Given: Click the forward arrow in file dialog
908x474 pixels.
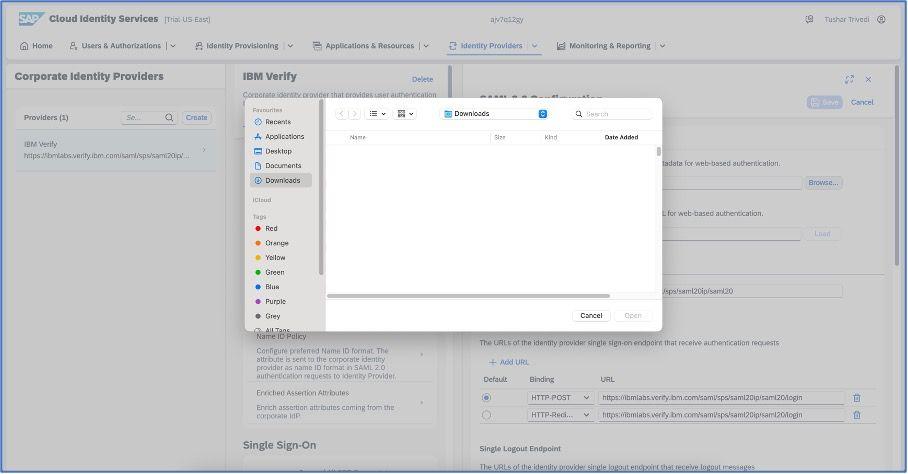Looking at the screenshot, I should [x=354, y=114].
